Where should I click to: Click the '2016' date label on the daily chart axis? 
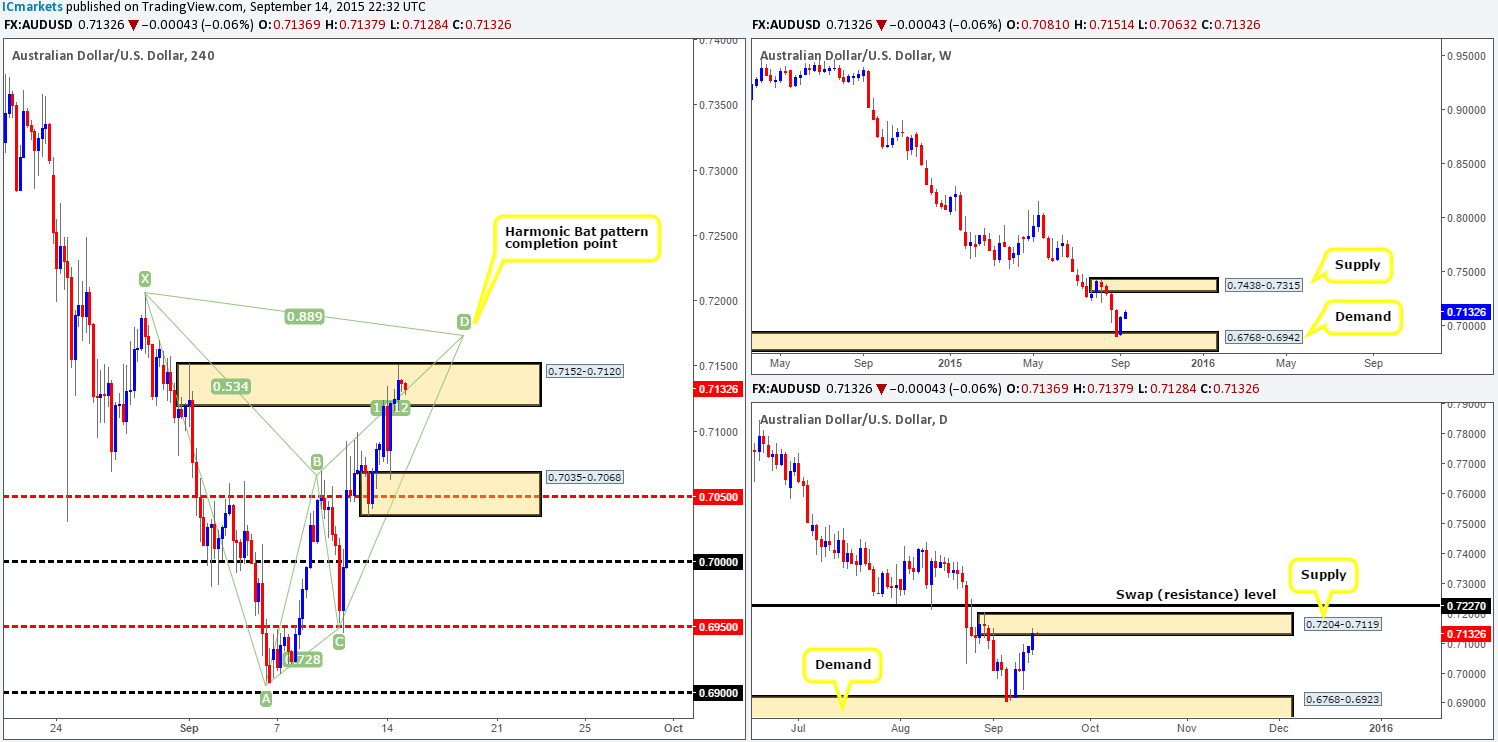click(x=1380, y=727)
